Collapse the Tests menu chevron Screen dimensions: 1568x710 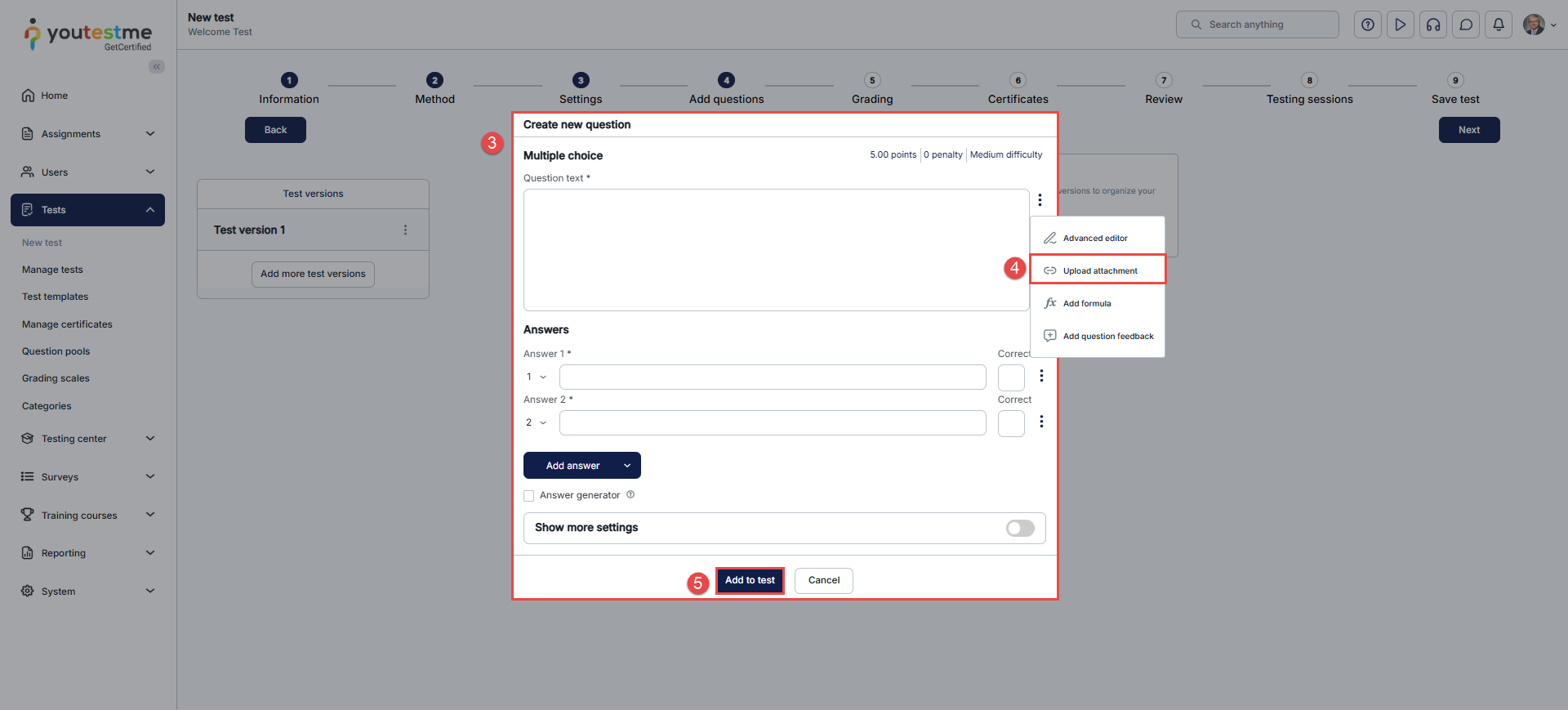150,210
